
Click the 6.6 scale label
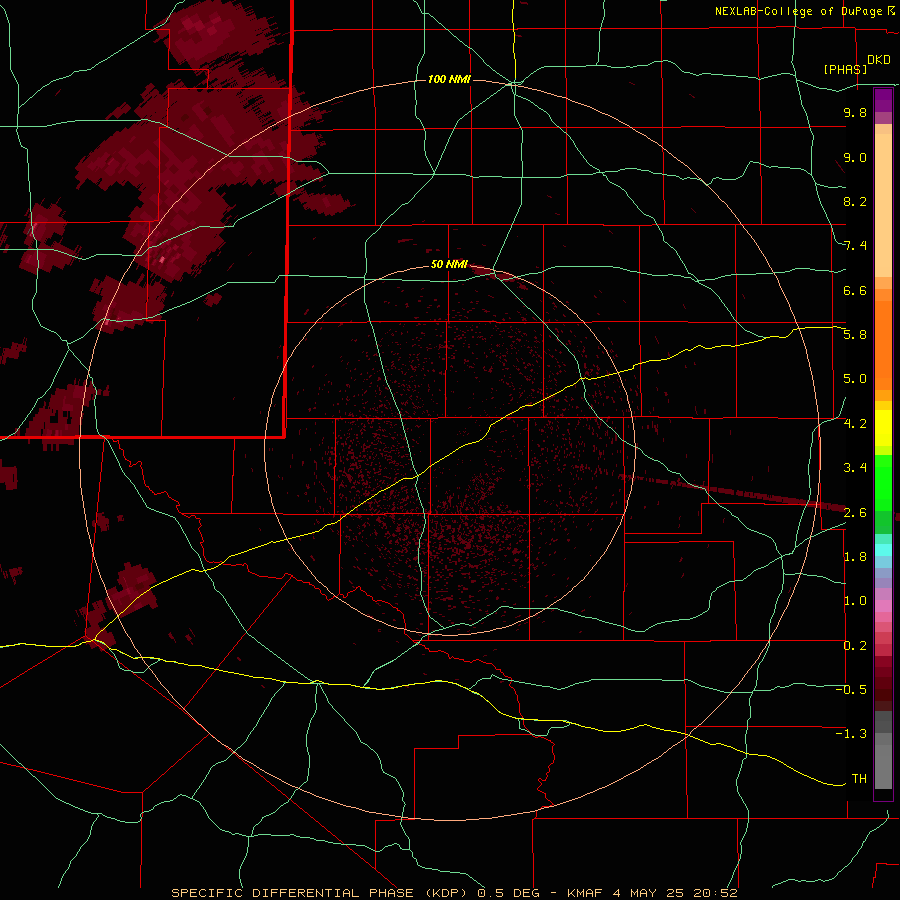click(855, 290)
